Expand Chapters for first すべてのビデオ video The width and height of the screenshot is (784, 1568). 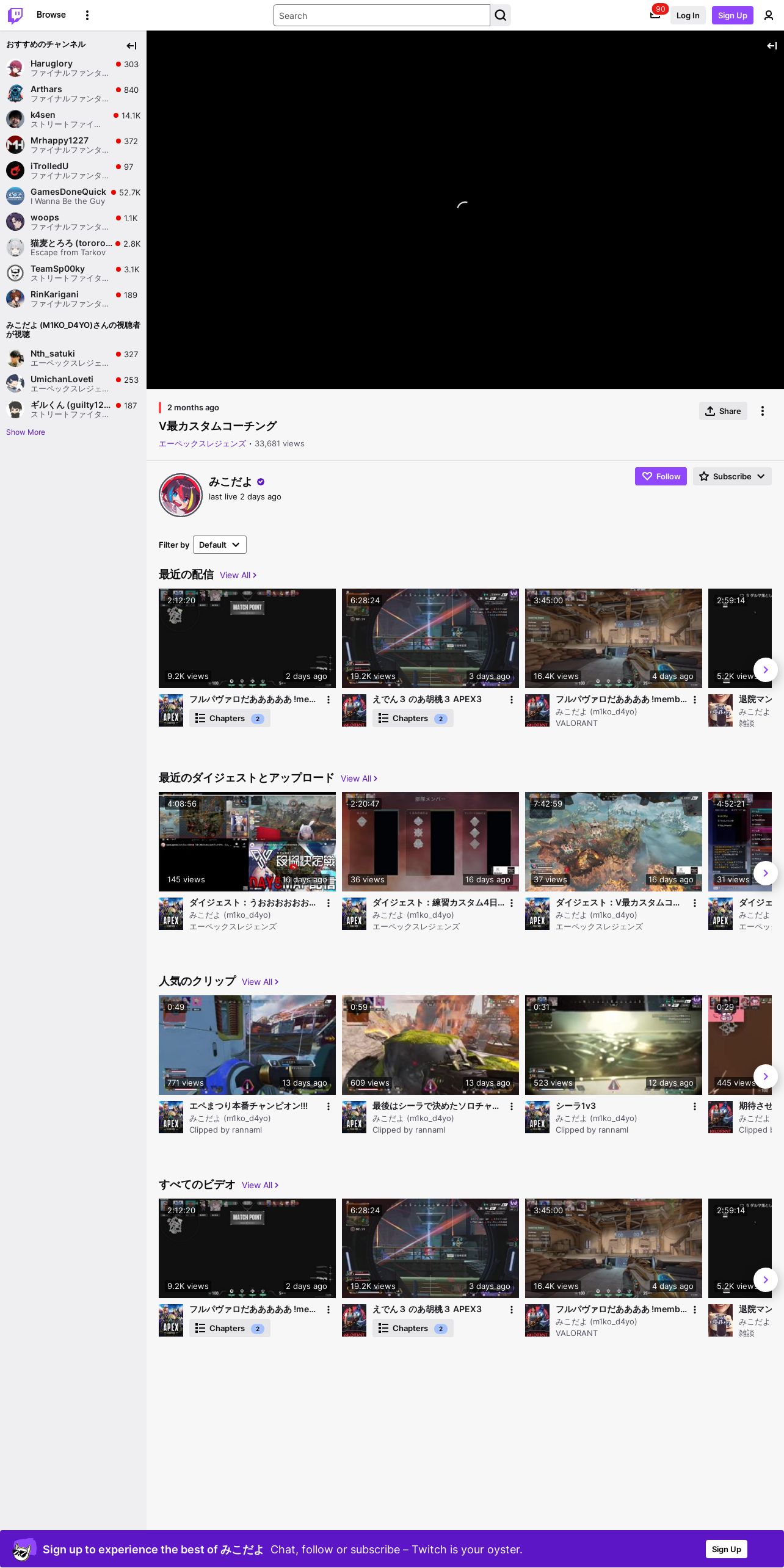pos(230,1329)
